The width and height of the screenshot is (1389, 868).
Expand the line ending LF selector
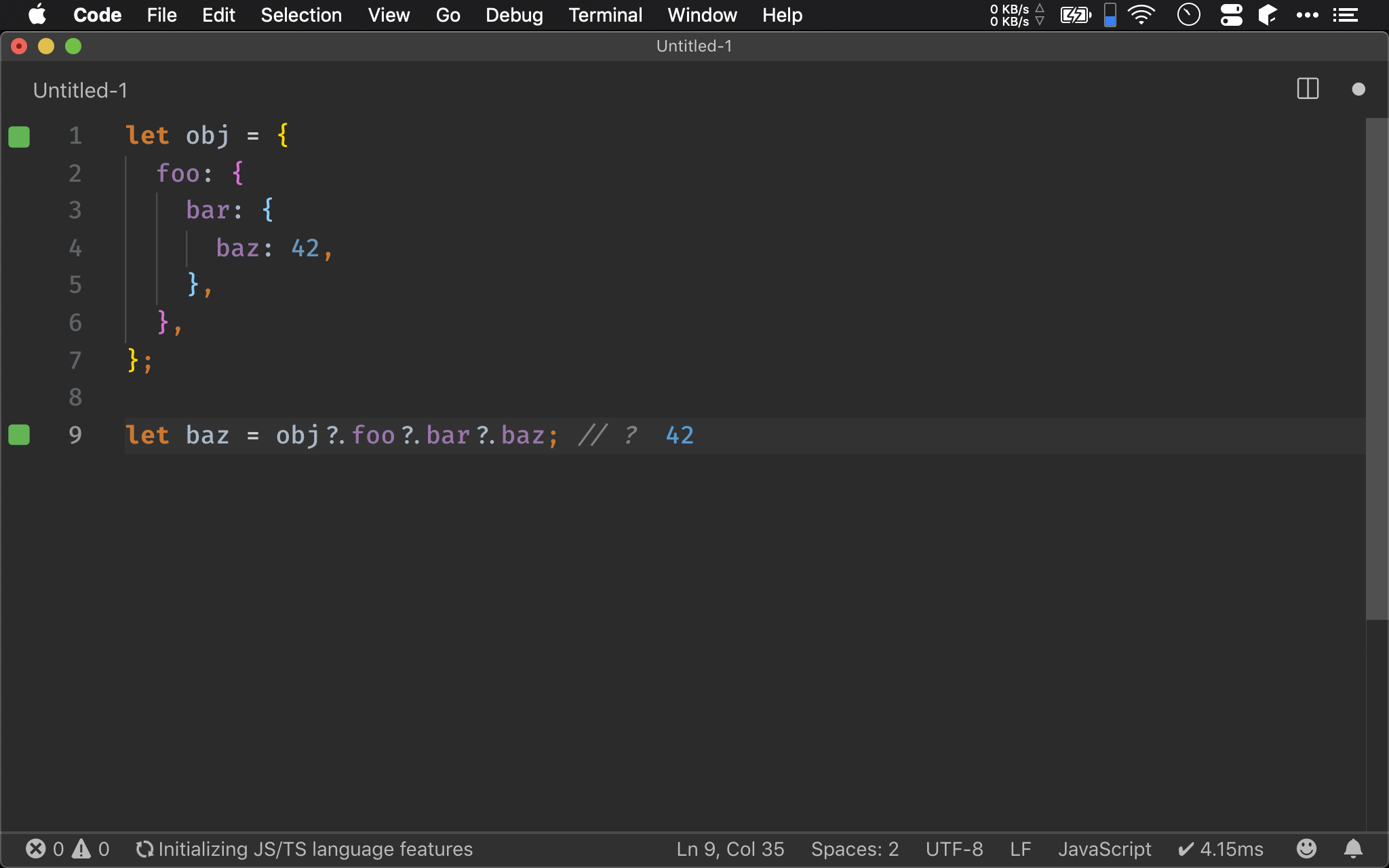tap(1018, 849)
